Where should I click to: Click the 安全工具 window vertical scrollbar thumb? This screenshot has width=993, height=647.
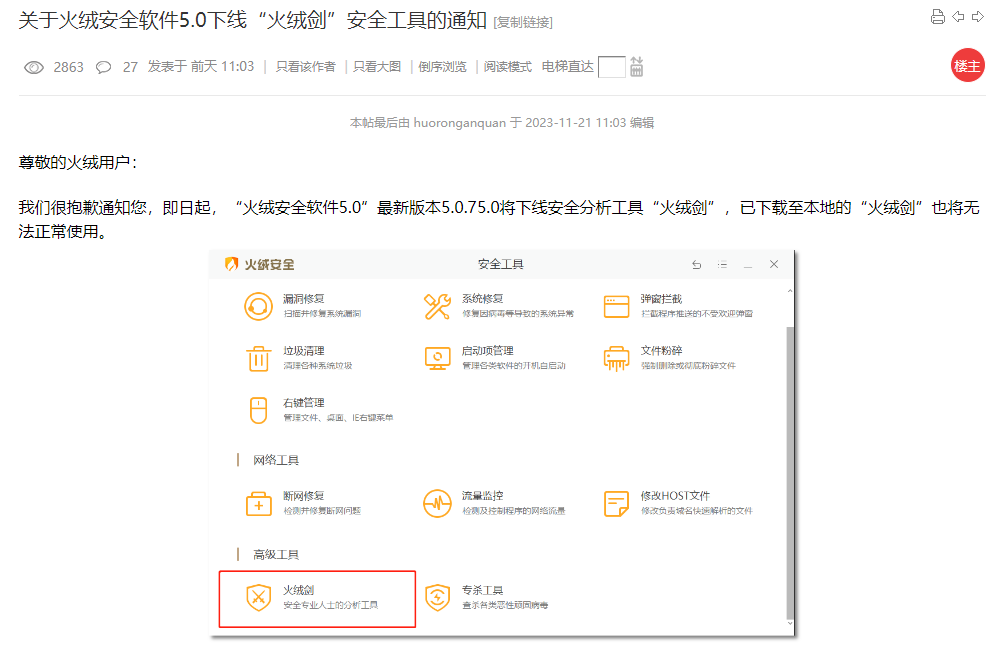tap(790, 473)
